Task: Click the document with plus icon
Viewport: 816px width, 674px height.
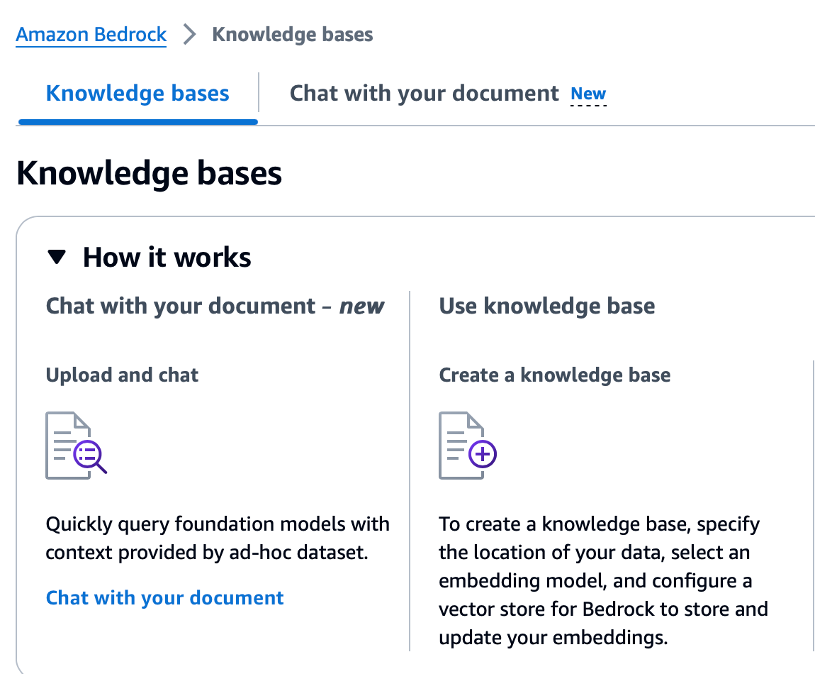Action: coord(468,444)
